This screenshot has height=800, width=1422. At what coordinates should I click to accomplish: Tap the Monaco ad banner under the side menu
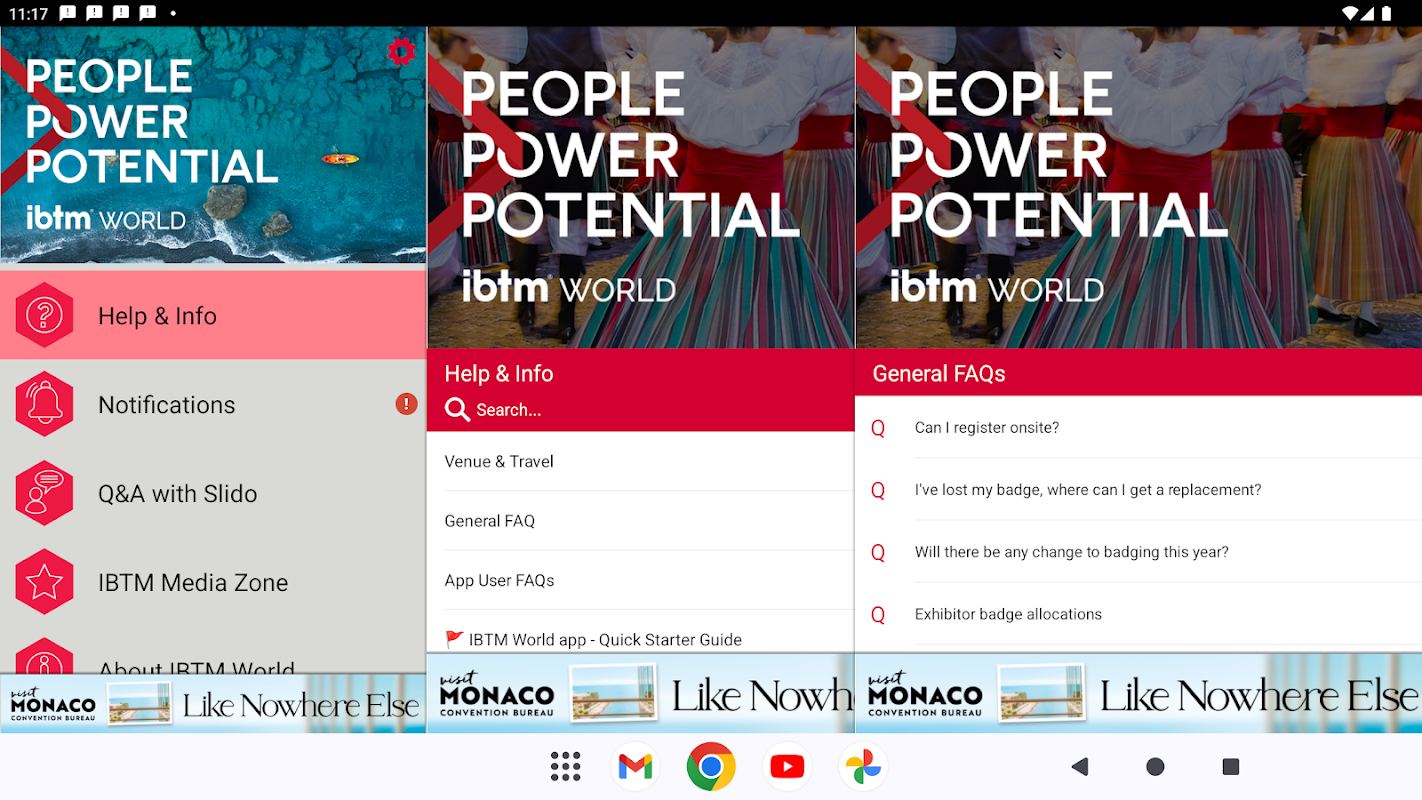click(213, 704)
